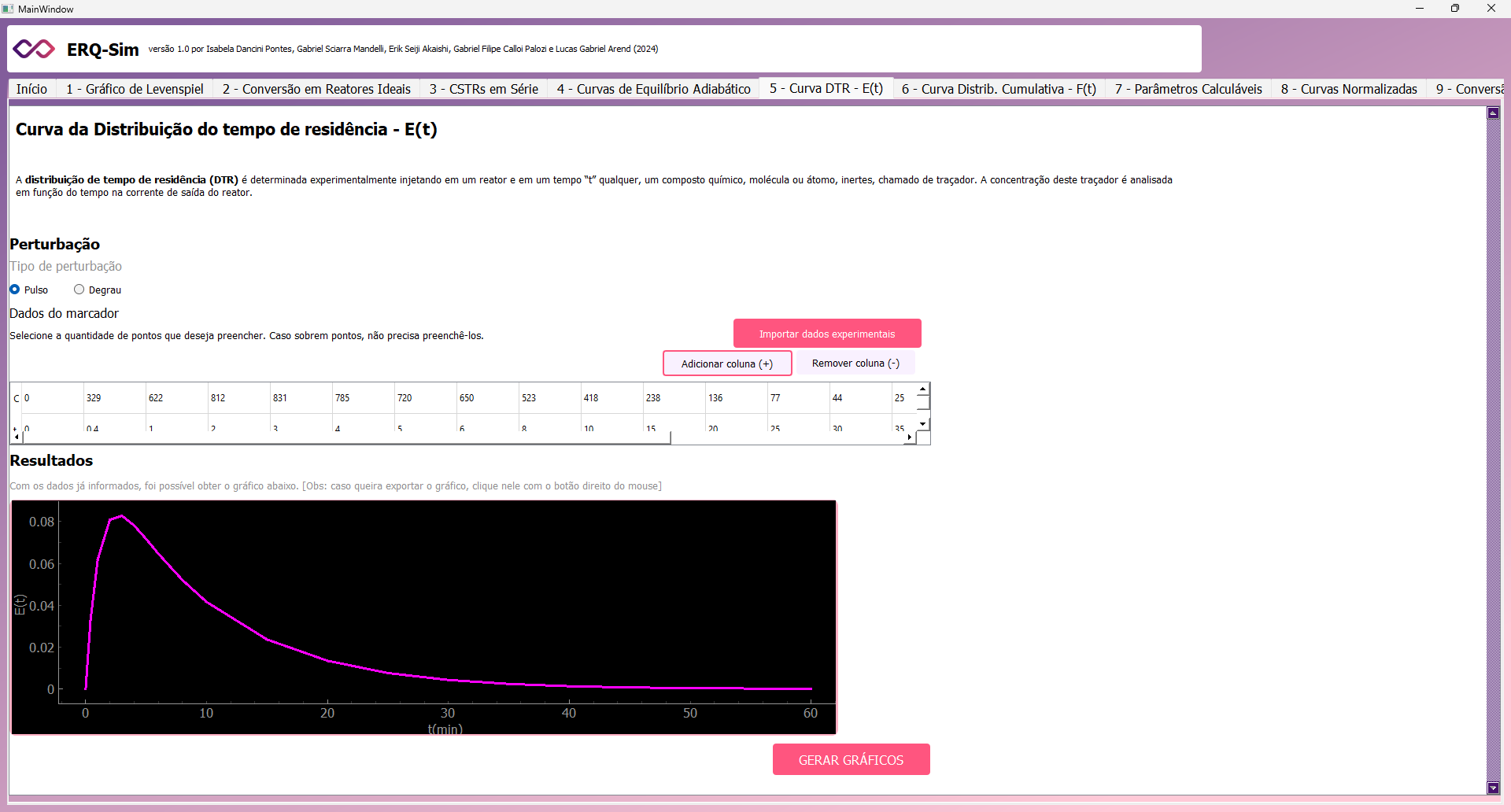
Task: Click the table's scroll-left arrow
Action: click(x=16, y=437)
